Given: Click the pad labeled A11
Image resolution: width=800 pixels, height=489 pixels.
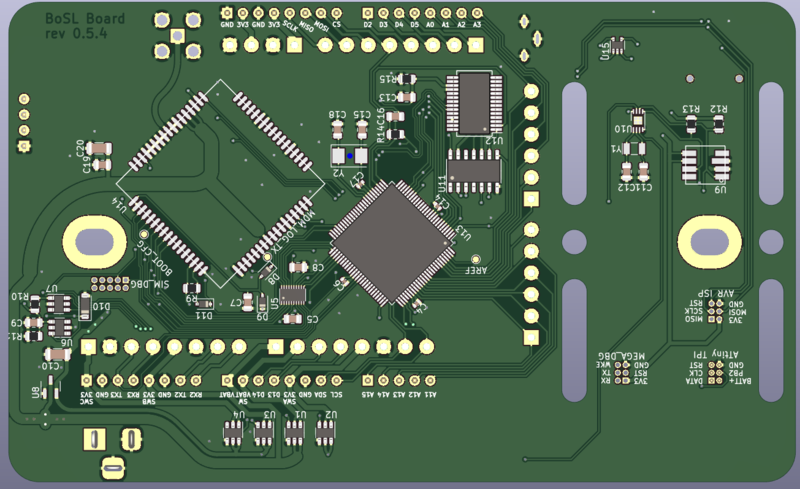Looking at the screenshot, I should [x=430, y=380].
